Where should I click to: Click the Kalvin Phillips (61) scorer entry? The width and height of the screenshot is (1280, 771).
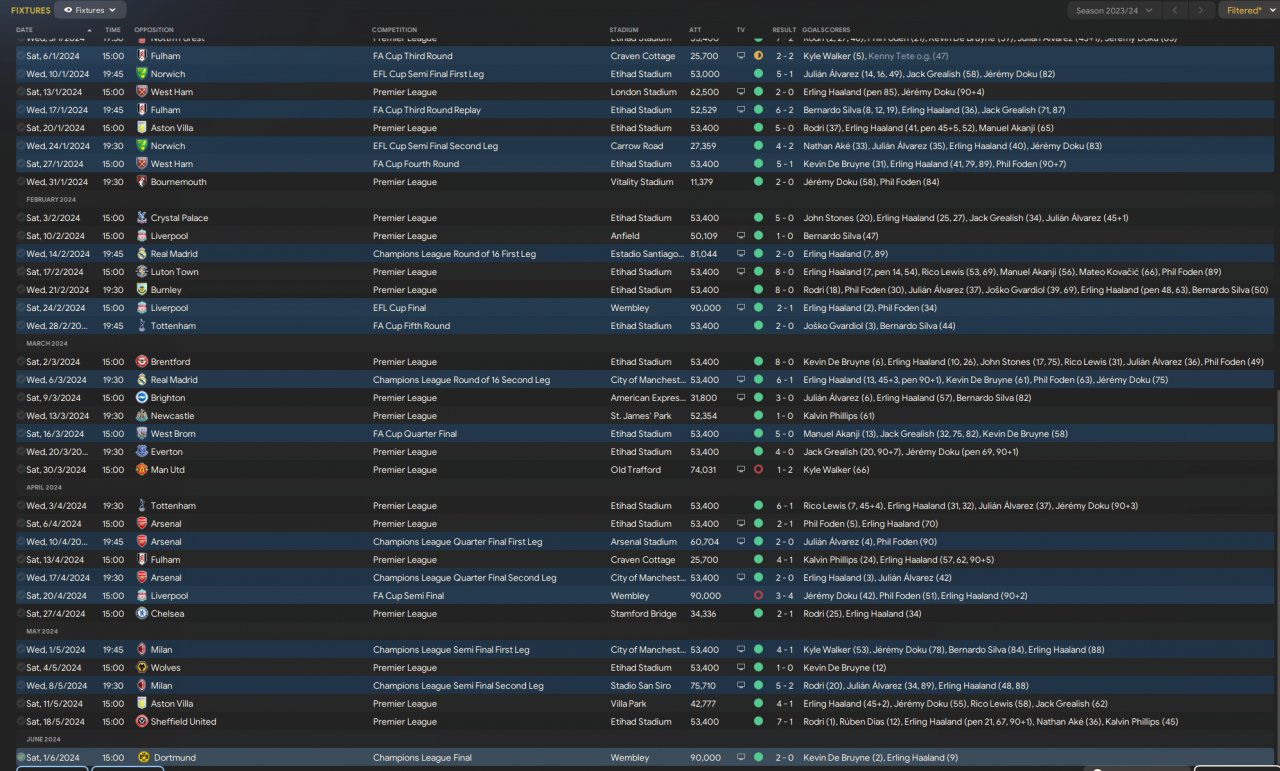(839, 416)
